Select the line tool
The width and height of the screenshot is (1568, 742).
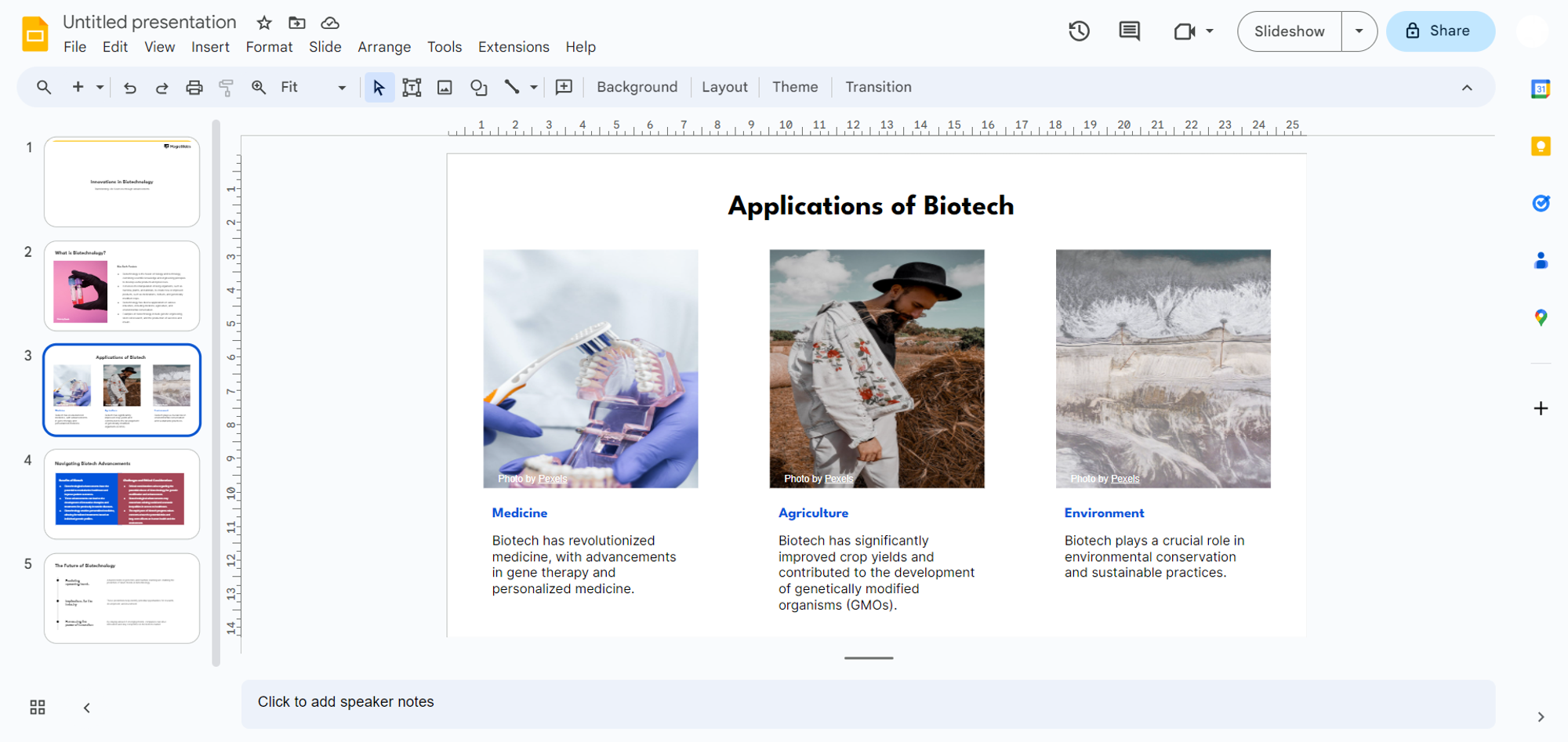(x=511, y=87)
